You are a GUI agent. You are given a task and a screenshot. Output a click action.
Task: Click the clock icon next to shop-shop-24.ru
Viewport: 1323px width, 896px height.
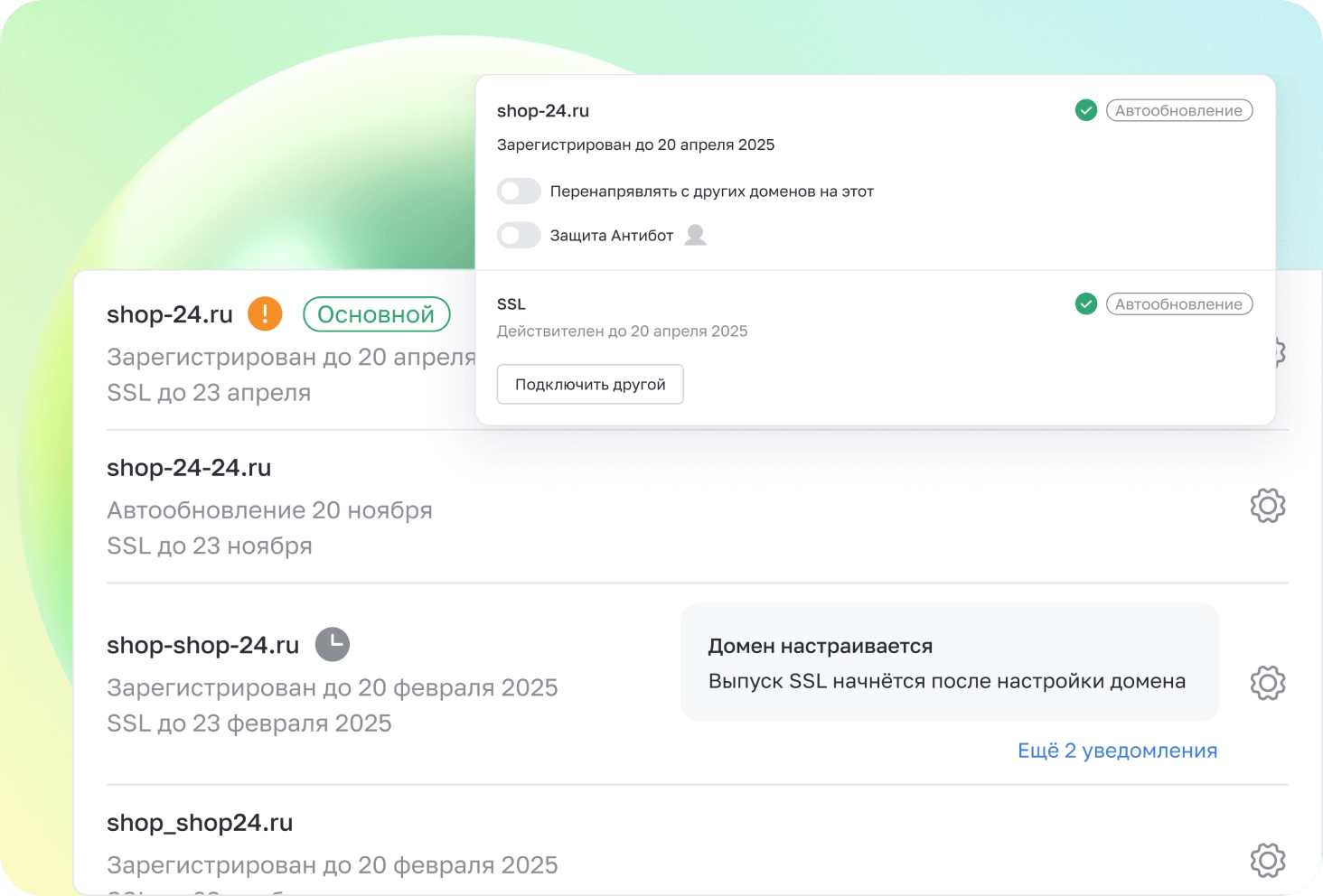pyautogui.click(x=332, y=644)
